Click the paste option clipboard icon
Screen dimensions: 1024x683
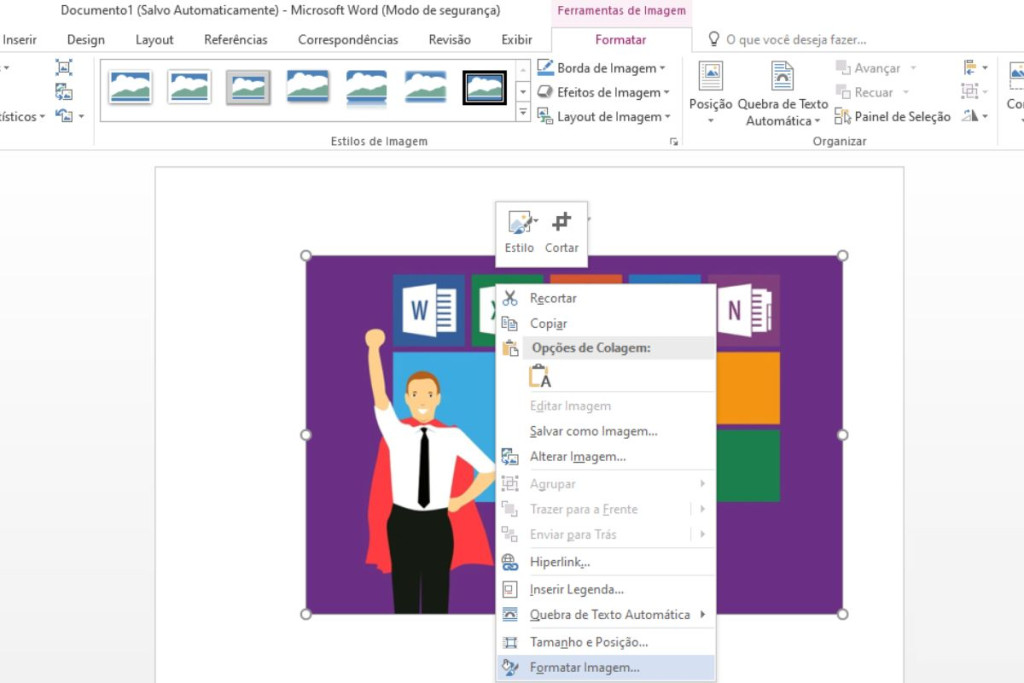(x=540, y=376)
